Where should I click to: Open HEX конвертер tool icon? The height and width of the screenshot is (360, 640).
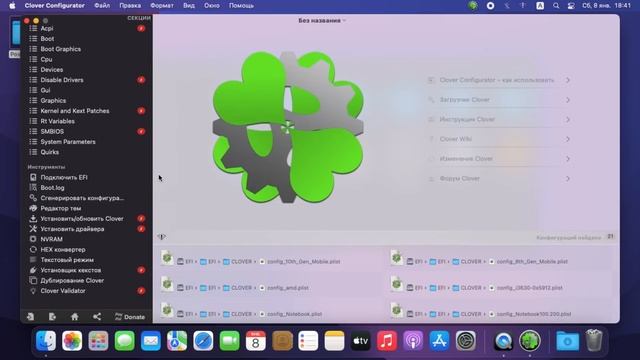[x=33, y=249]
